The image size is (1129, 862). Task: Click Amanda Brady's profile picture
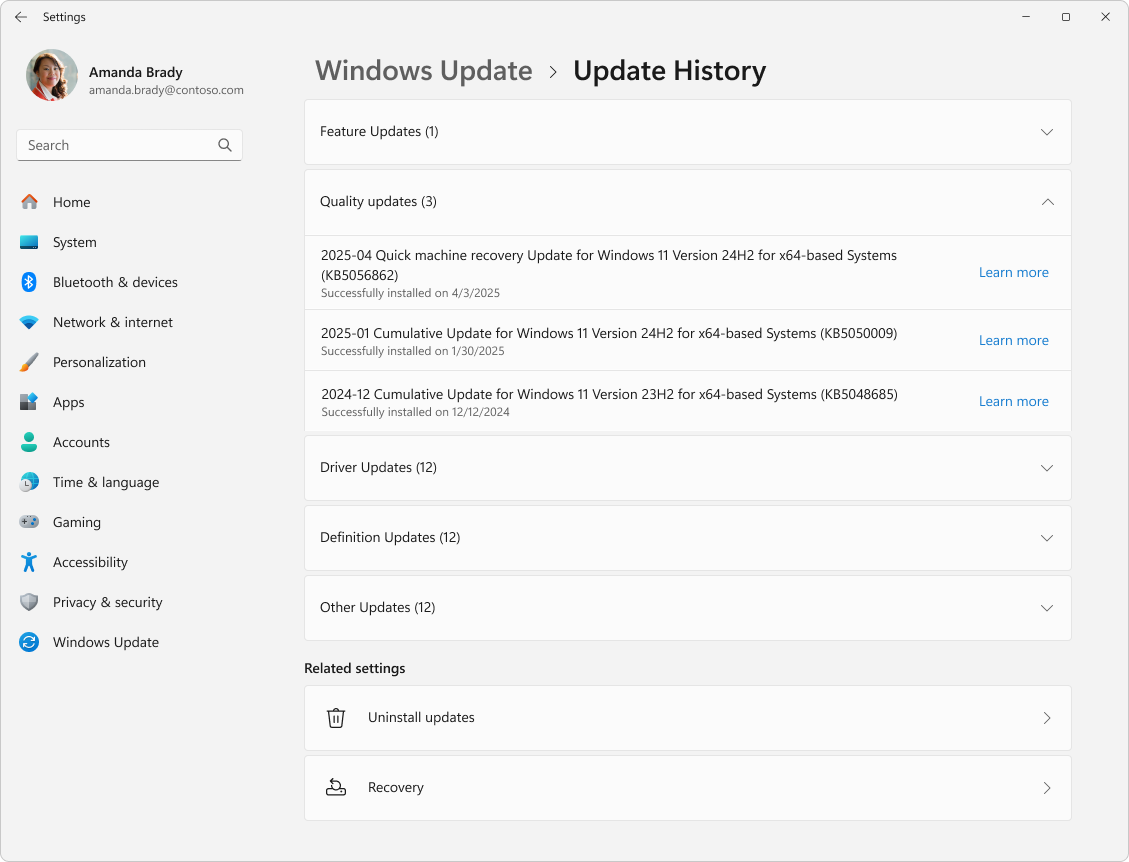52,75
